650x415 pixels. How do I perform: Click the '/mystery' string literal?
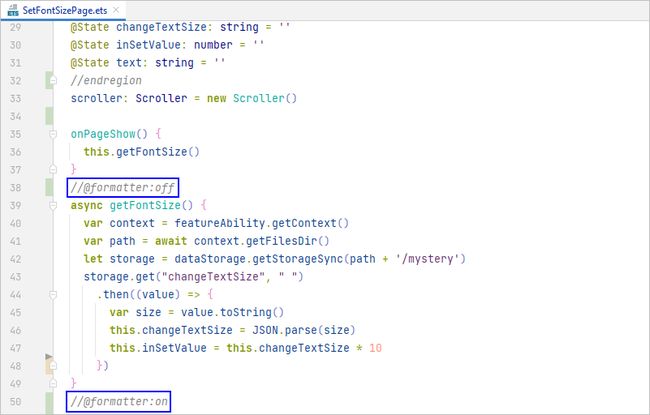point(427,259)
